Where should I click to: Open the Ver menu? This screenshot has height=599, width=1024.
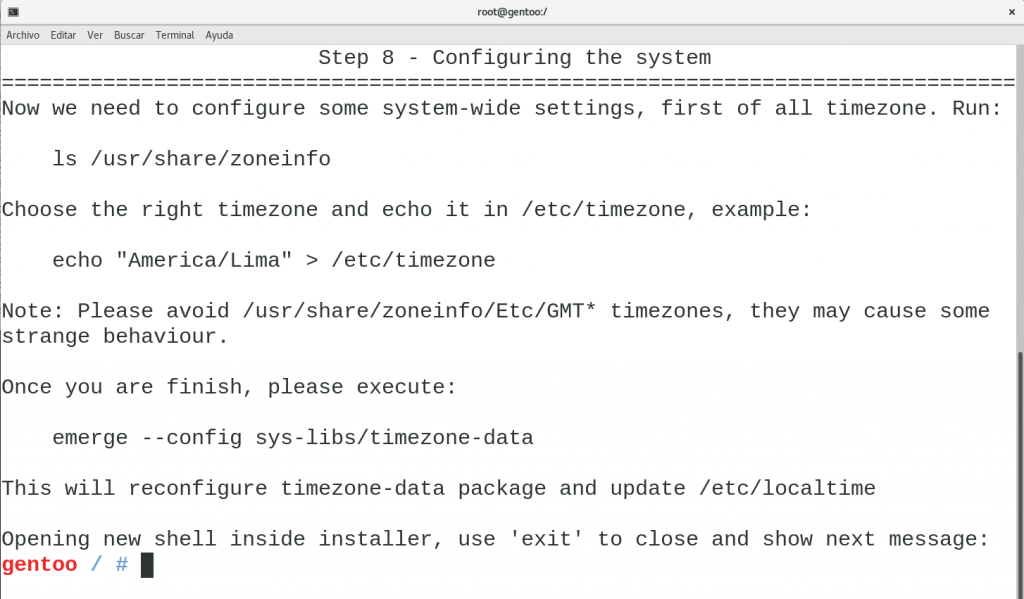(x=95, y=35)
